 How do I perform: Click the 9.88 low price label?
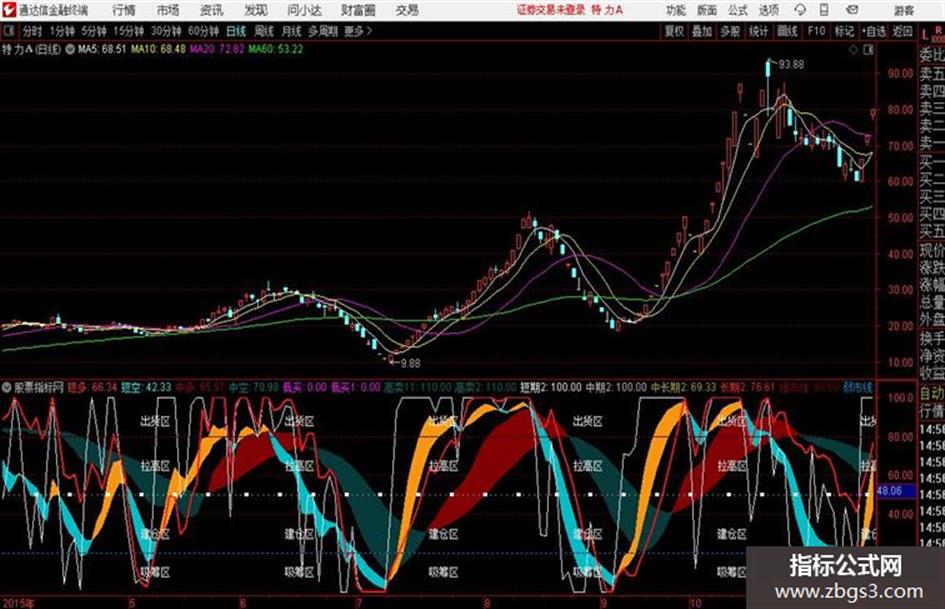[x=410, y=364]
